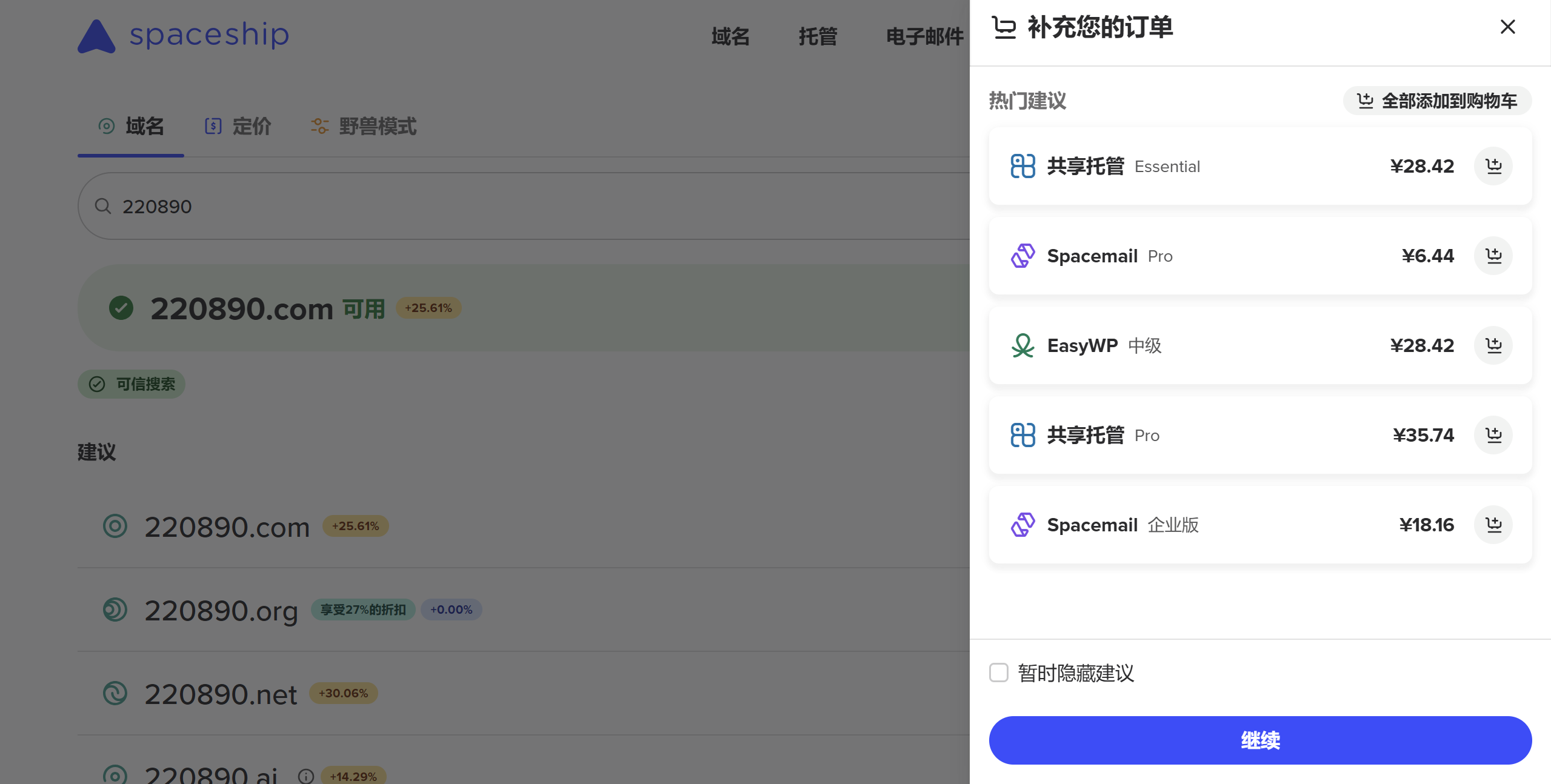1551x784 pixels.
Task: Click the Spaceship logo
Action: click(x=184, y=35)
